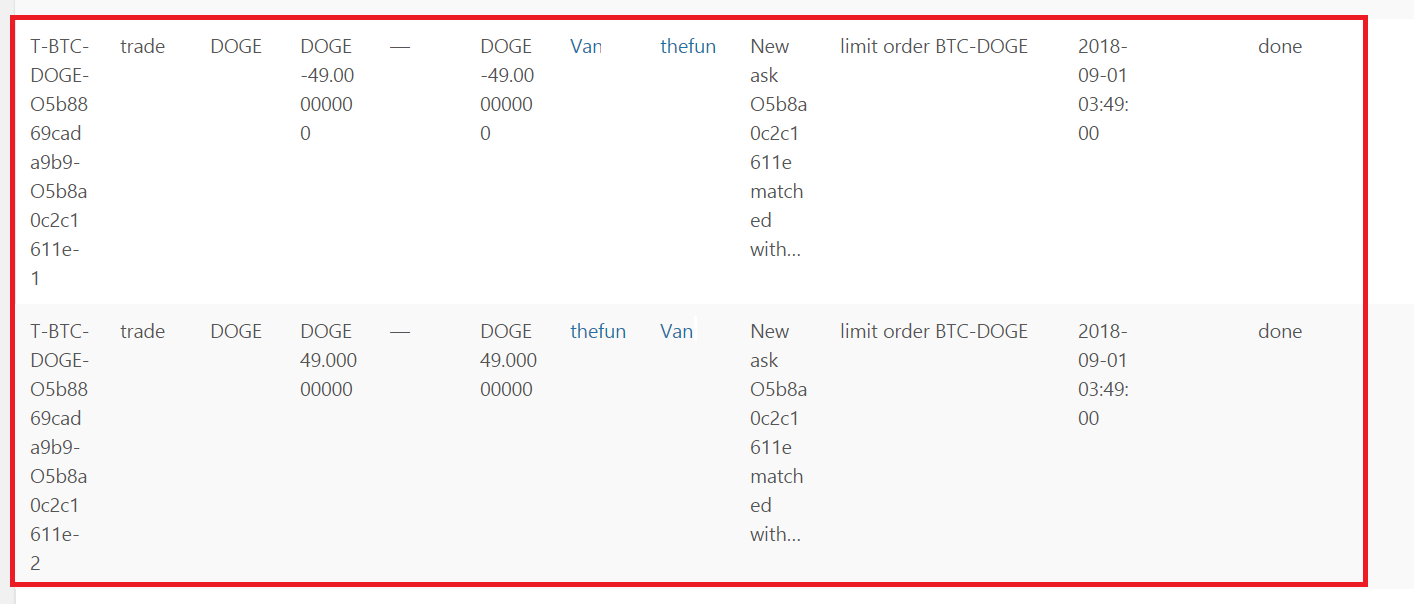Click the dash placeholder cell in the first row

[x=400, y=46]
